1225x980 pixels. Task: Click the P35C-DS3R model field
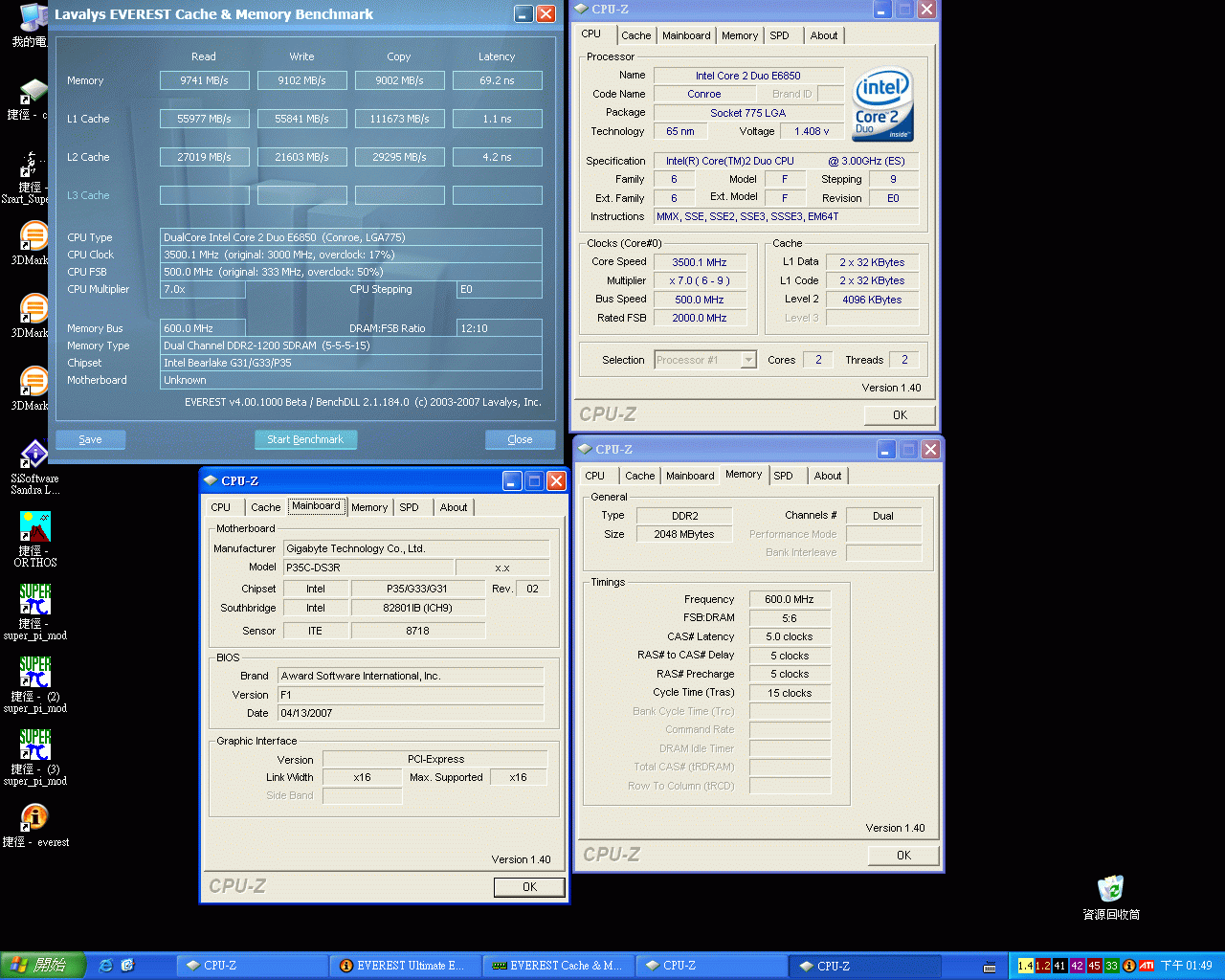368,568
